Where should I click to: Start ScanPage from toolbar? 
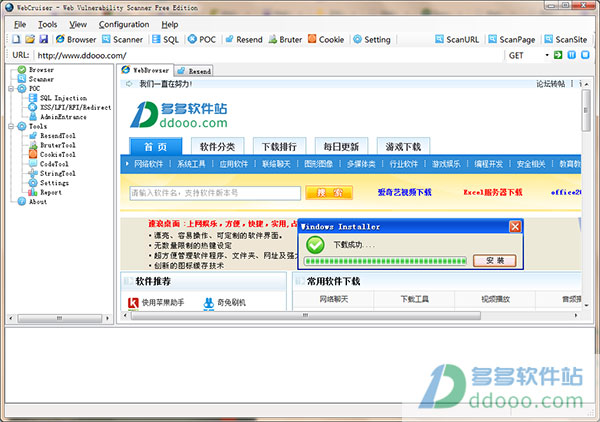(512, 39)
